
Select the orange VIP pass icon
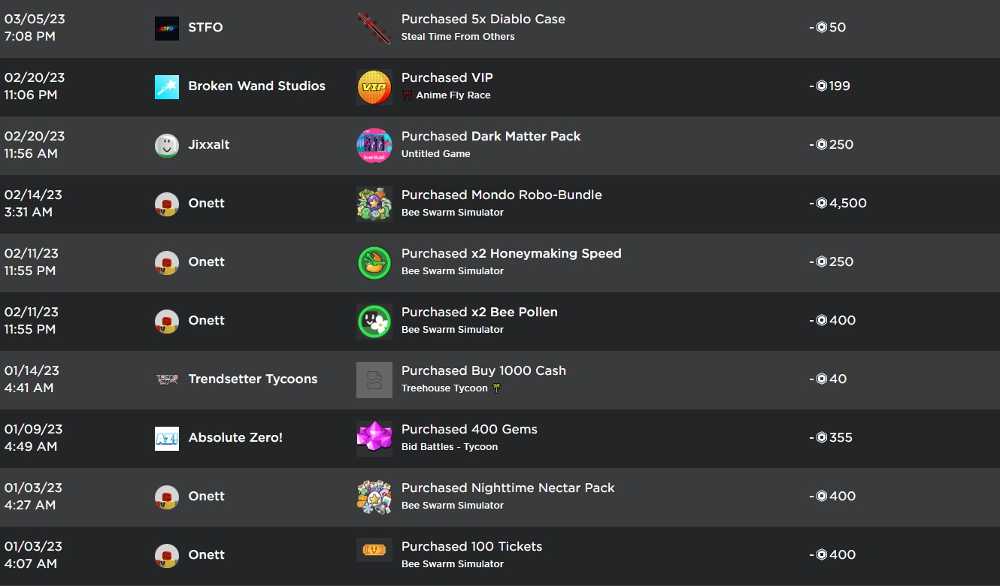374,87
